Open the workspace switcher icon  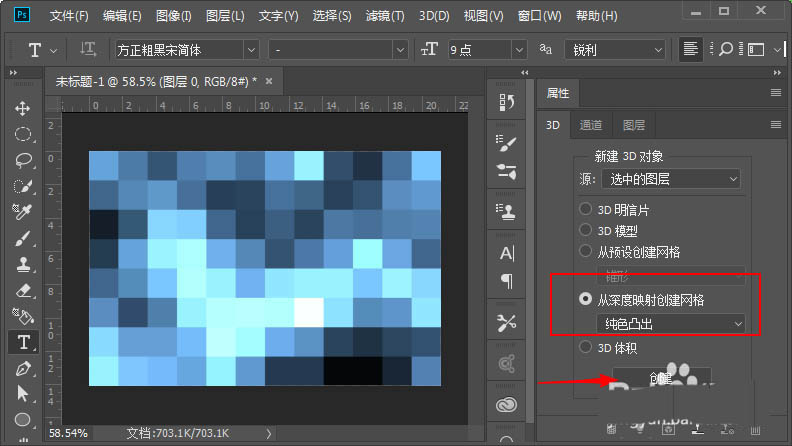tap(756, 49)
